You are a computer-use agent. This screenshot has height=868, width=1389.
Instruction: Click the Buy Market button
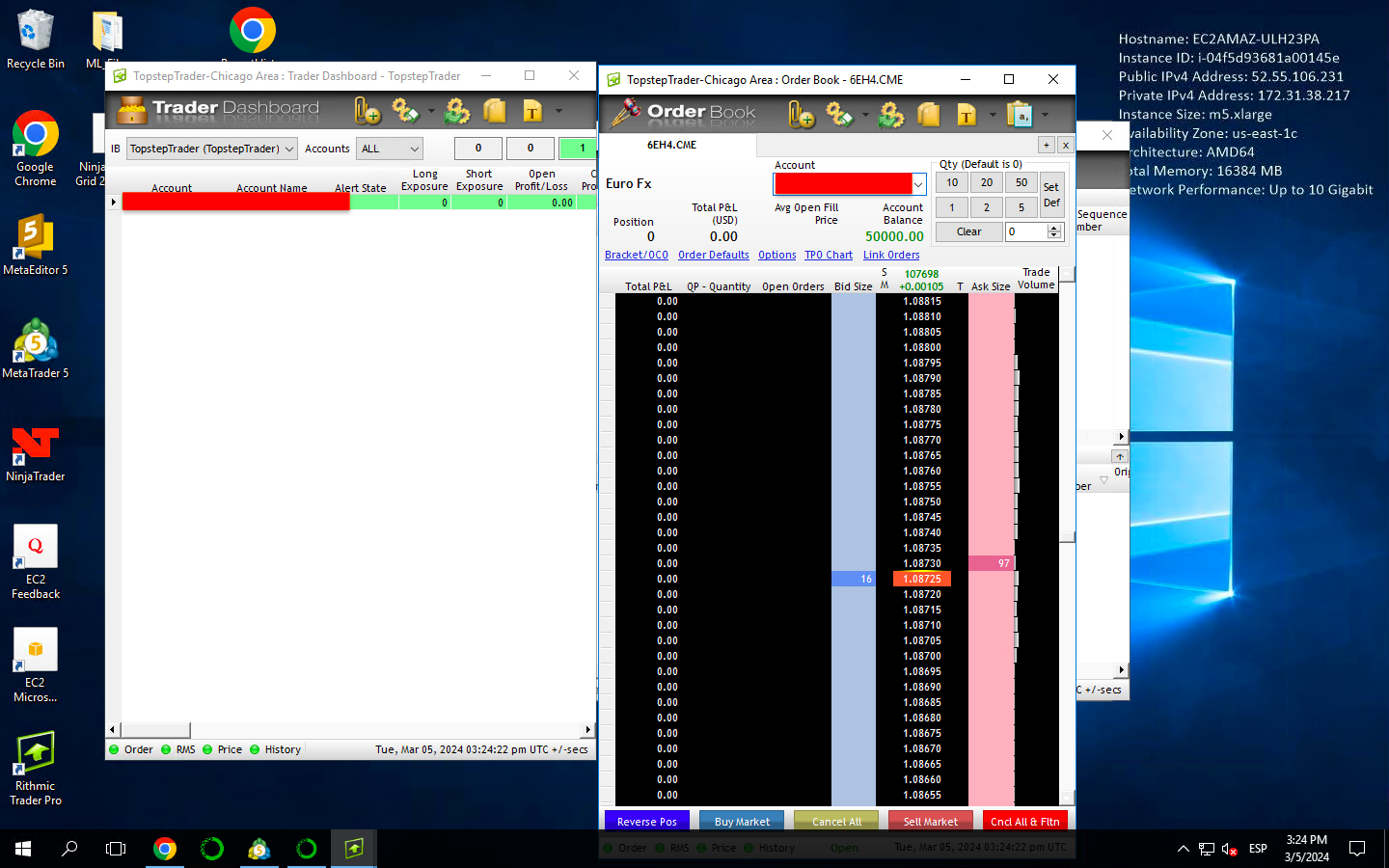(x=742, y=821)
